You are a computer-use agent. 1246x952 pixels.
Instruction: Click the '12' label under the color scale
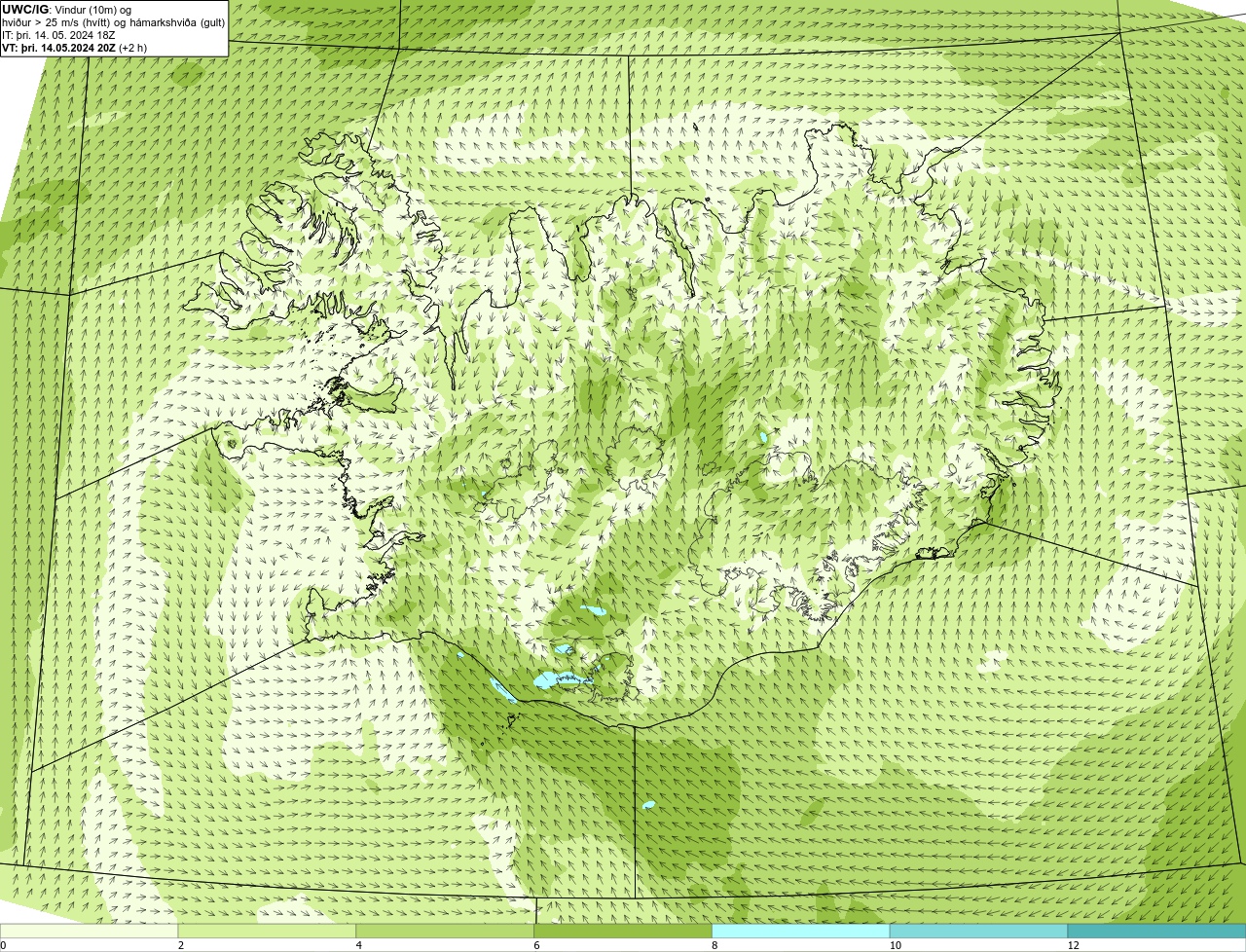(1073, 945)
